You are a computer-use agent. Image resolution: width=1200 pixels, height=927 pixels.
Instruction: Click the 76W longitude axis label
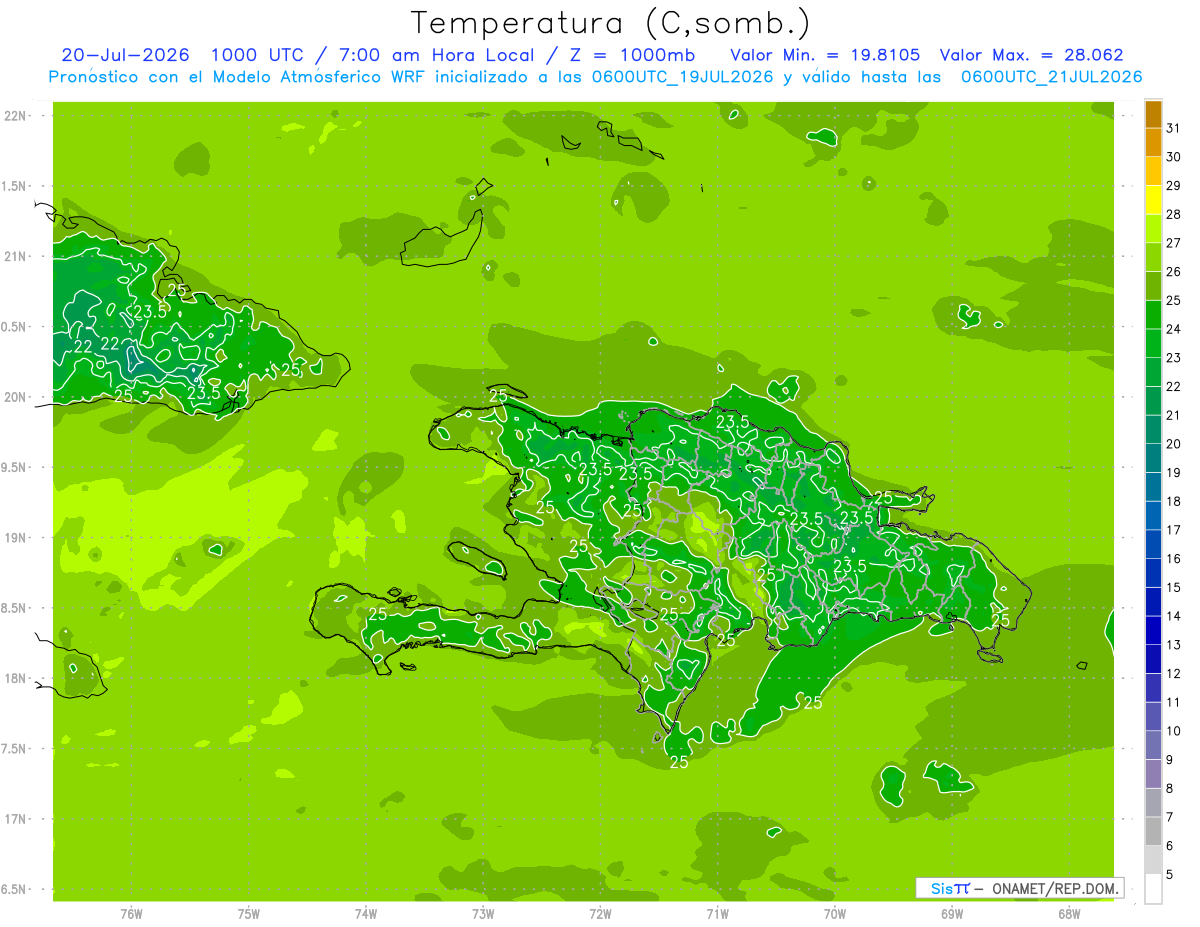[x=131, y=914]
